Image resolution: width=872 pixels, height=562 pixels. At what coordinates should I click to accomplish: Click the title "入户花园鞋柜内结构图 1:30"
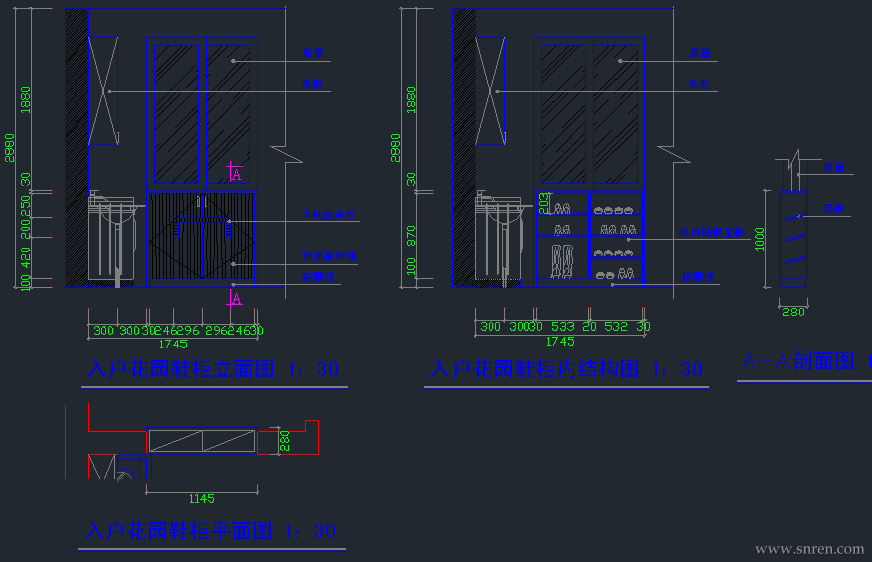pyautogui.click(x=567, y=369)
